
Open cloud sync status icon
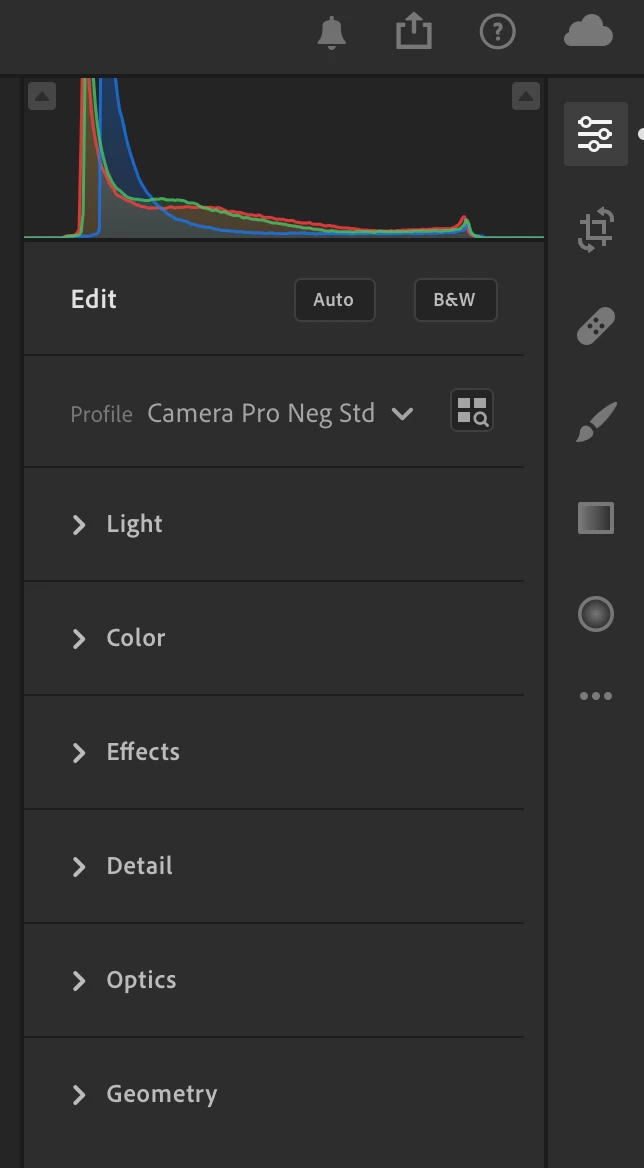[588, 32]
